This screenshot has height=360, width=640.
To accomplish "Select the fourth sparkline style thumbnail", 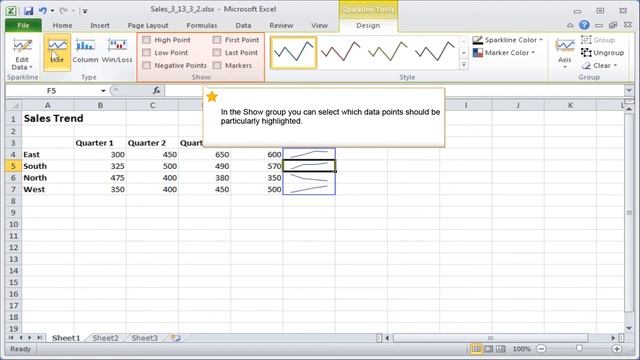I will (x=434, y=53).
